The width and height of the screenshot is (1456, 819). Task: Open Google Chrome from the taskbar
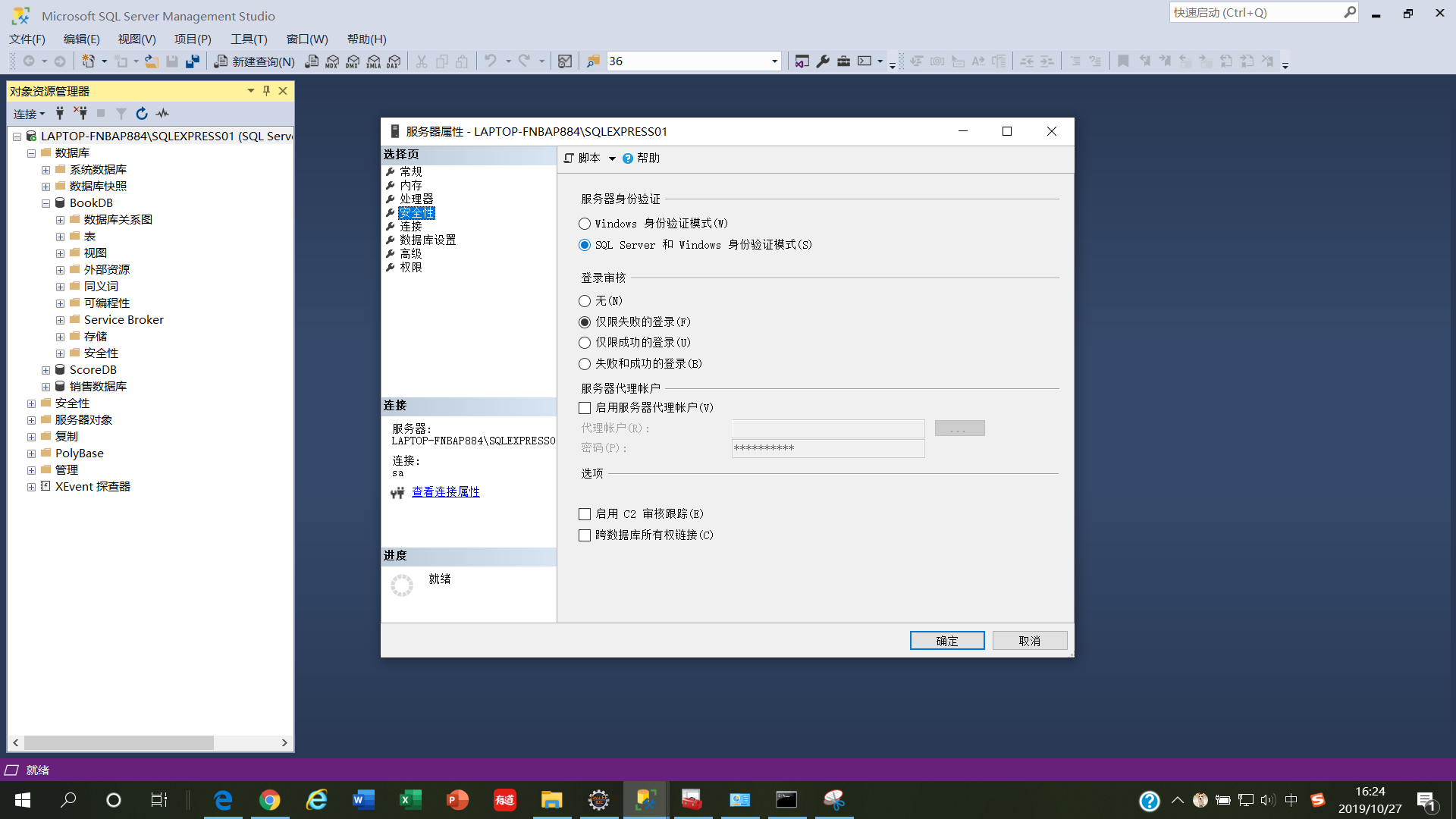(269, 800)
